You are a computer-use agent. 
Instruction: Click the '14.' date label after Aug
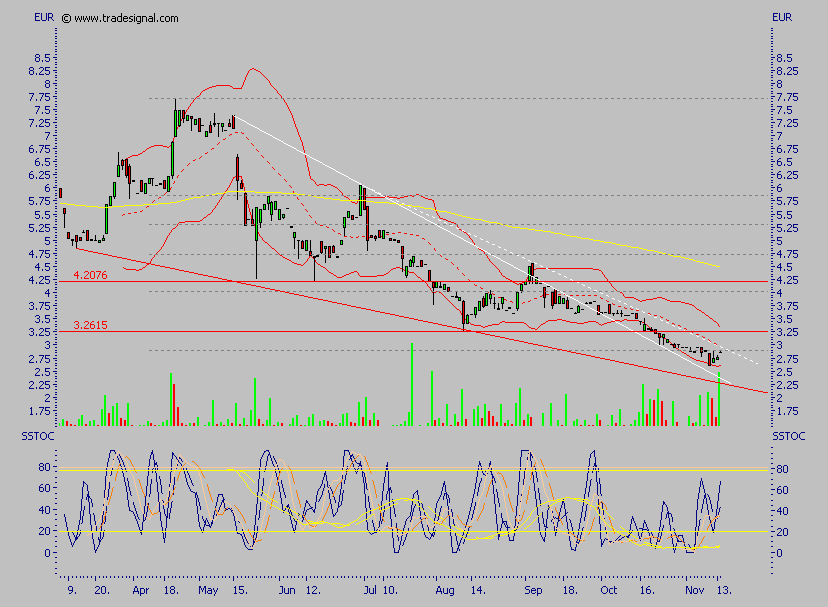(x=478, y=590)
